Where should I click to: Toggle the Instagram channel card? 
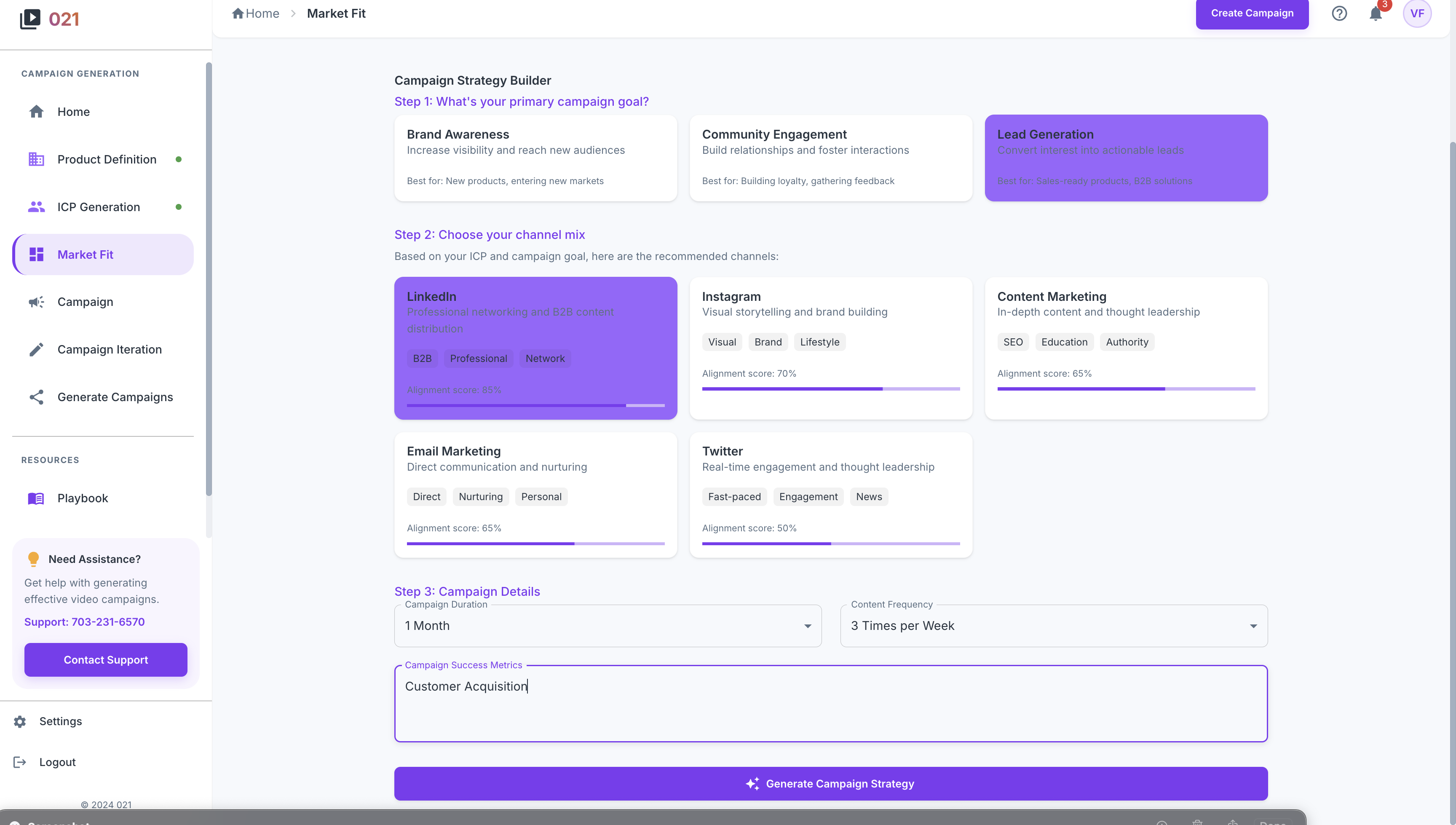pos(830,347)
